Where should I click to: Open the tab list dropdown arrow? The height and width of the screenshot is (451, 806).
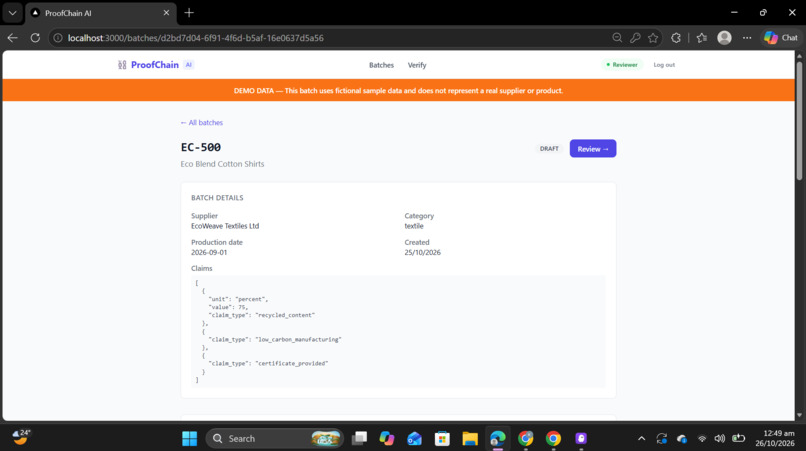(12, 13)
